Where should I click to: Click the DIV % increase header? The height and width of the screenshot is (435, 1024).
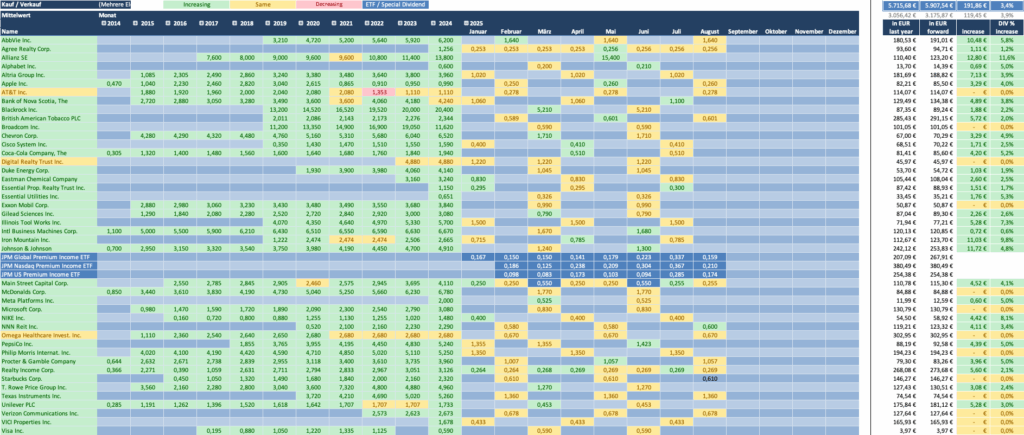click(1006, 27)
